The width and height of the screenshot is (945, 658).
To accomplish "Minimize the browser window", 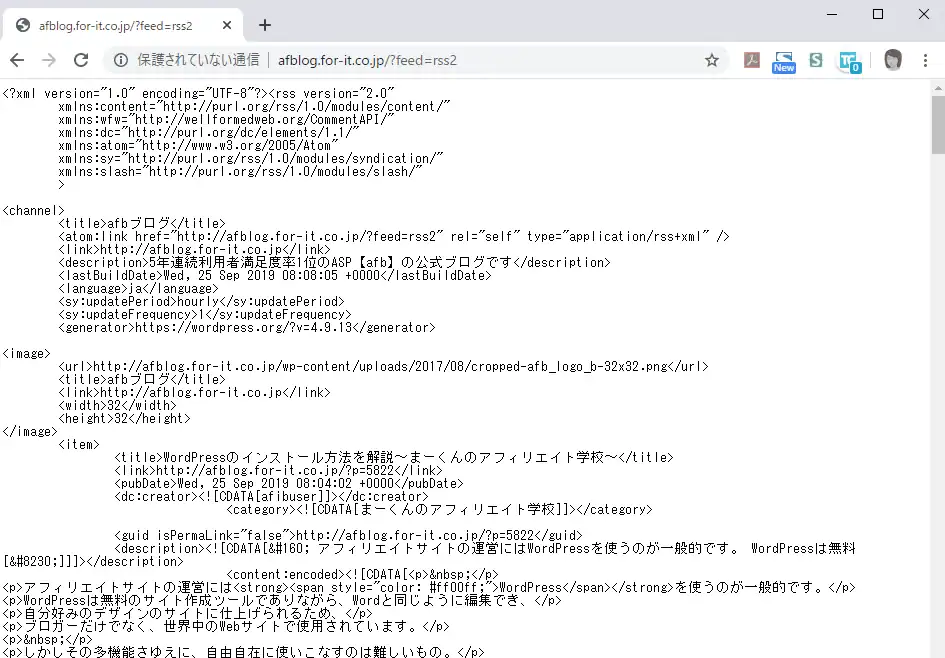I will coord(832,14).
